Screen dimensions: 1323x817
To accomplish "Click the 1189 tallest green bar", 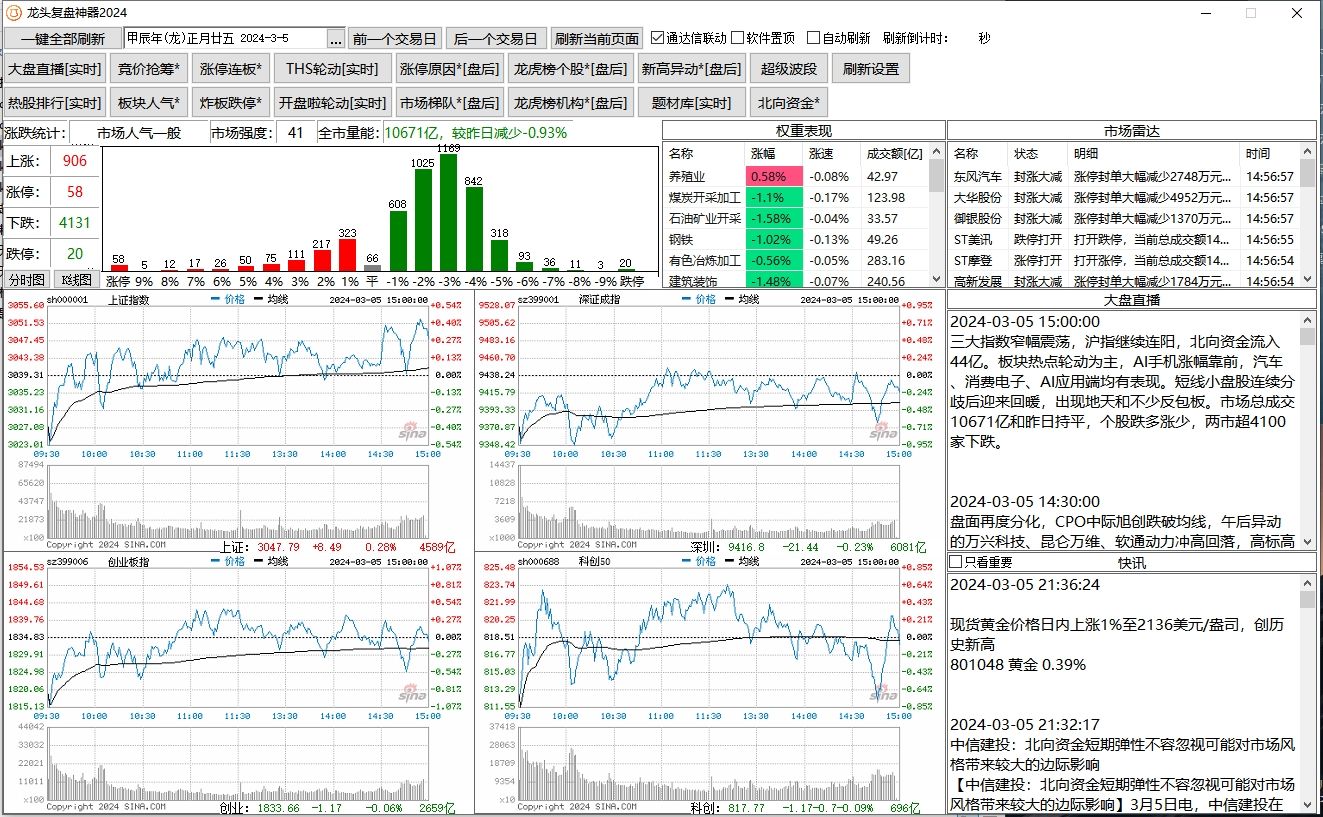I will [448, 212].
